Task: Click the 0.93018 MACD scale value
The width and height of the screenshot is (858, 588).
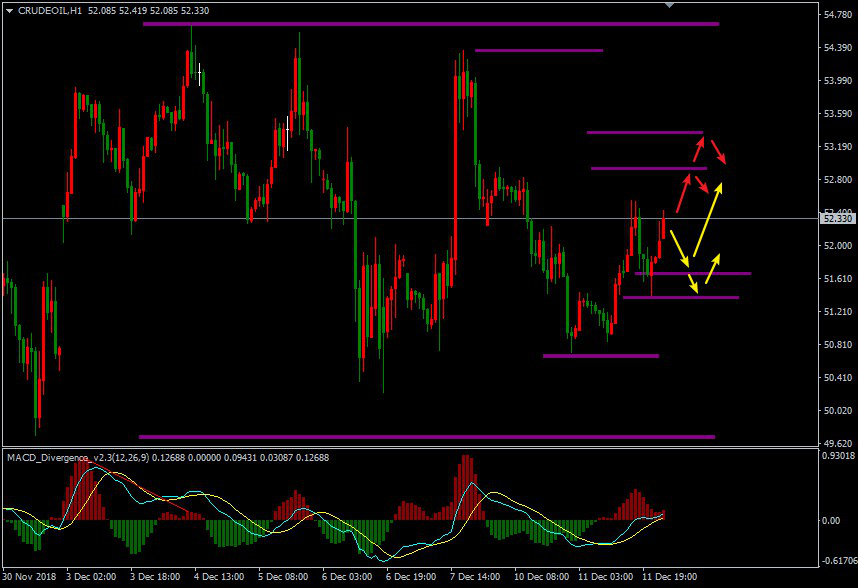Action: pyautogui.click(x=835, y=456)
